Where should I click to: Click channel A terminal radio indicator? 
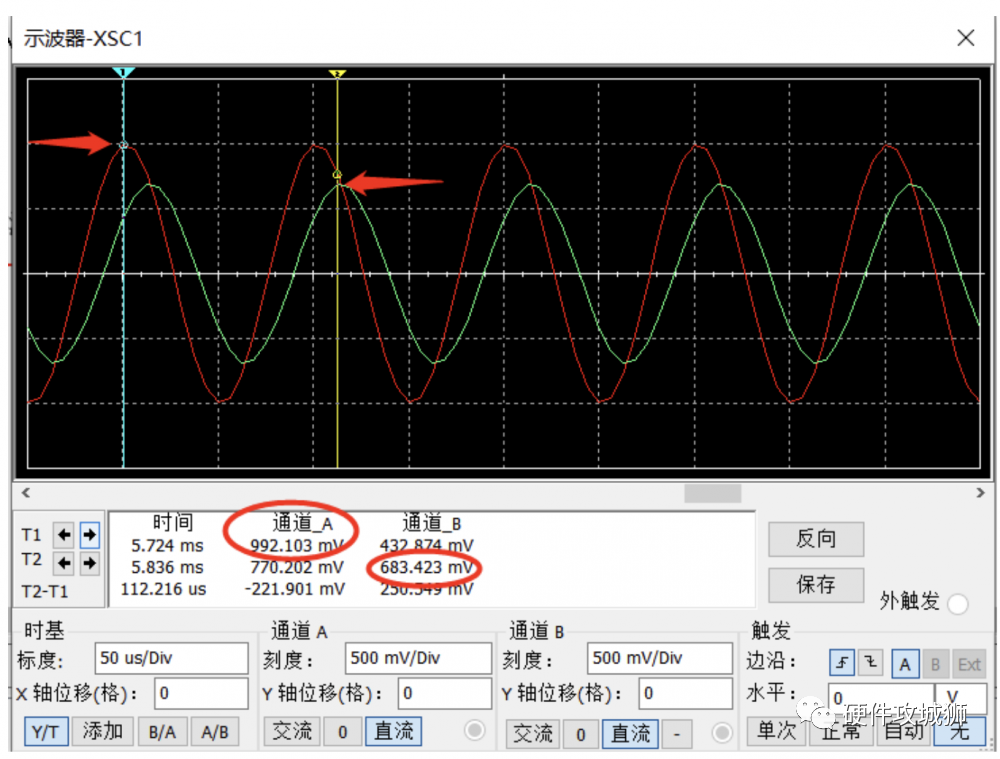(474, 731)
